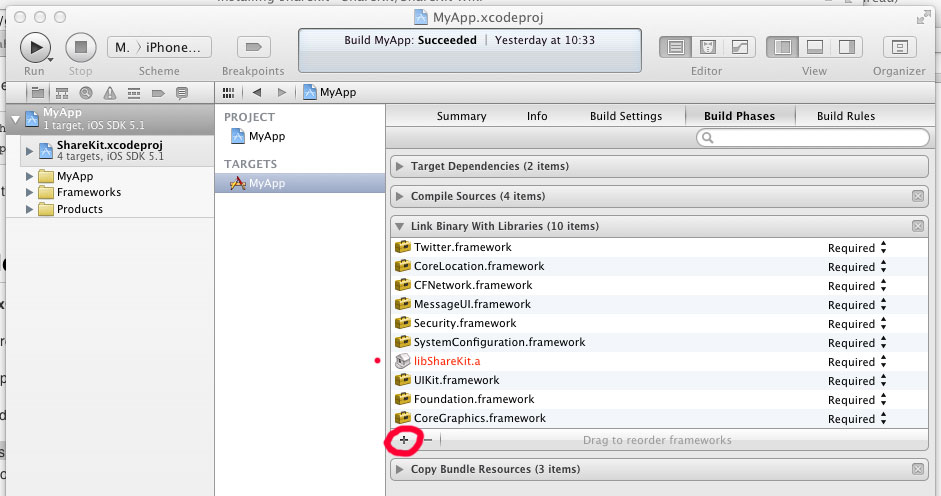Select SystemConfiguration.framework row
The width and height of the screenshot is (941, 496).
pyautogui.click(x=659, y=342)
